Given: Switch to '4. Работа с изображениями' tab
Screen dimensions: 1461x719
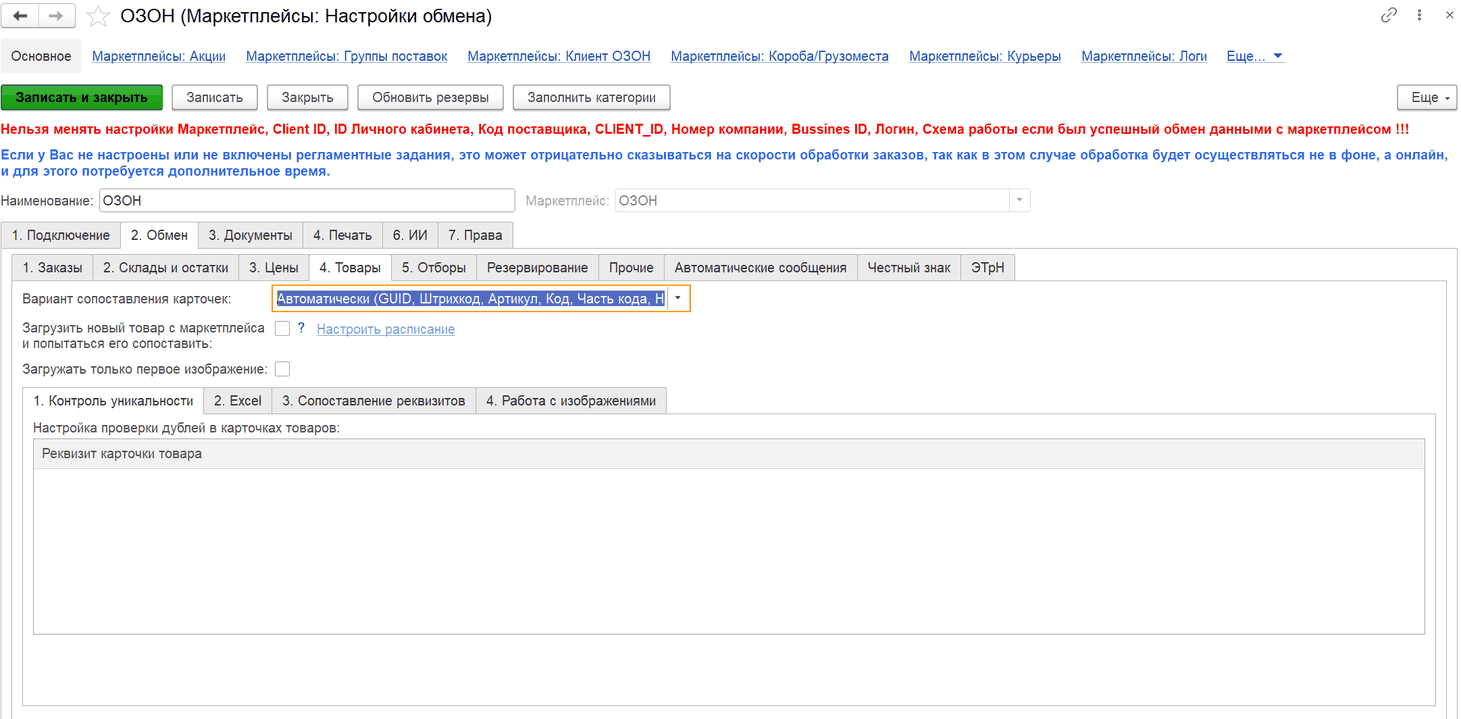Looking at the screenshot, I should tap(571, 400).
